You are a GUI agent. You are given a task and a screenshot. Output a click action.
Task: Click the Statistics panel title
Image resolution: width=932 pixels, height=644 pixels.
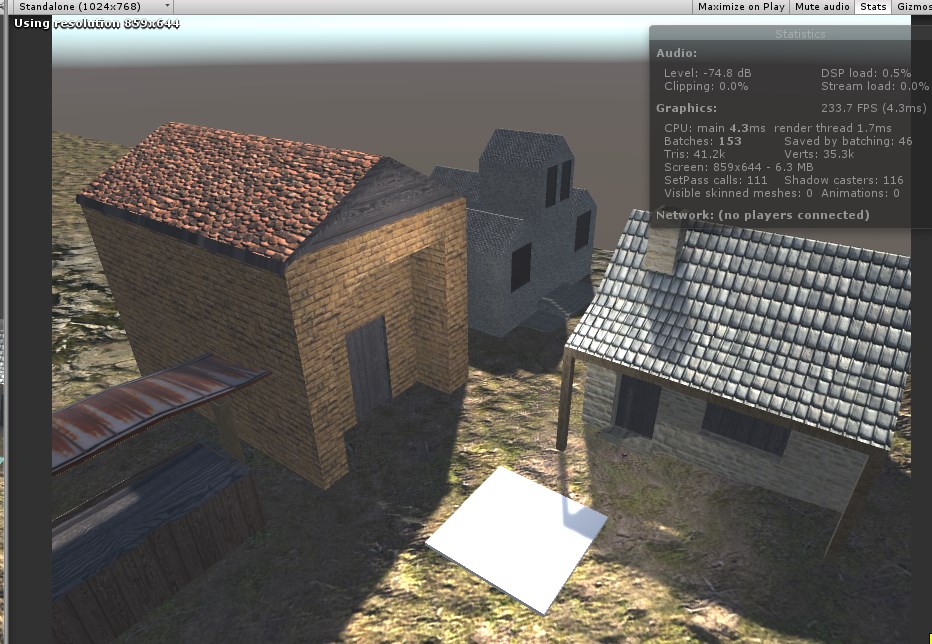(799, 34)
